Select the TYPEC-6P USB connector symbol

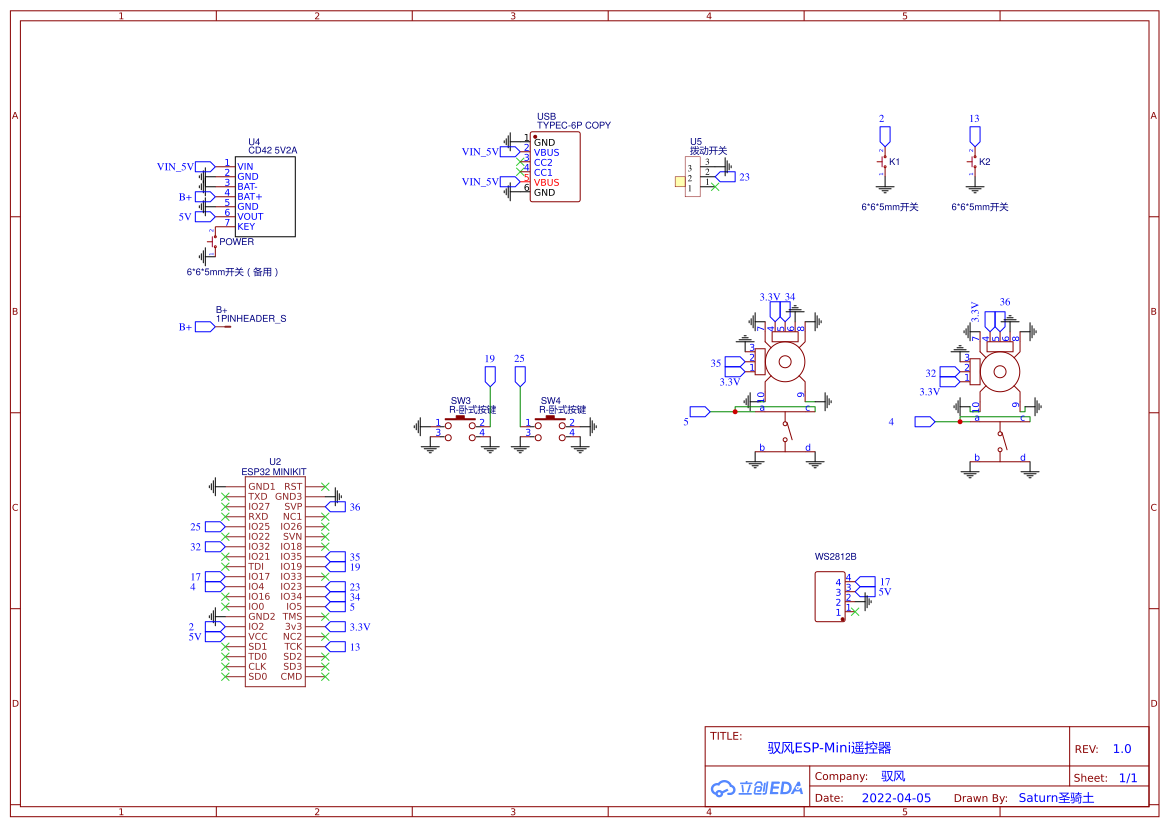click(555, 166)
